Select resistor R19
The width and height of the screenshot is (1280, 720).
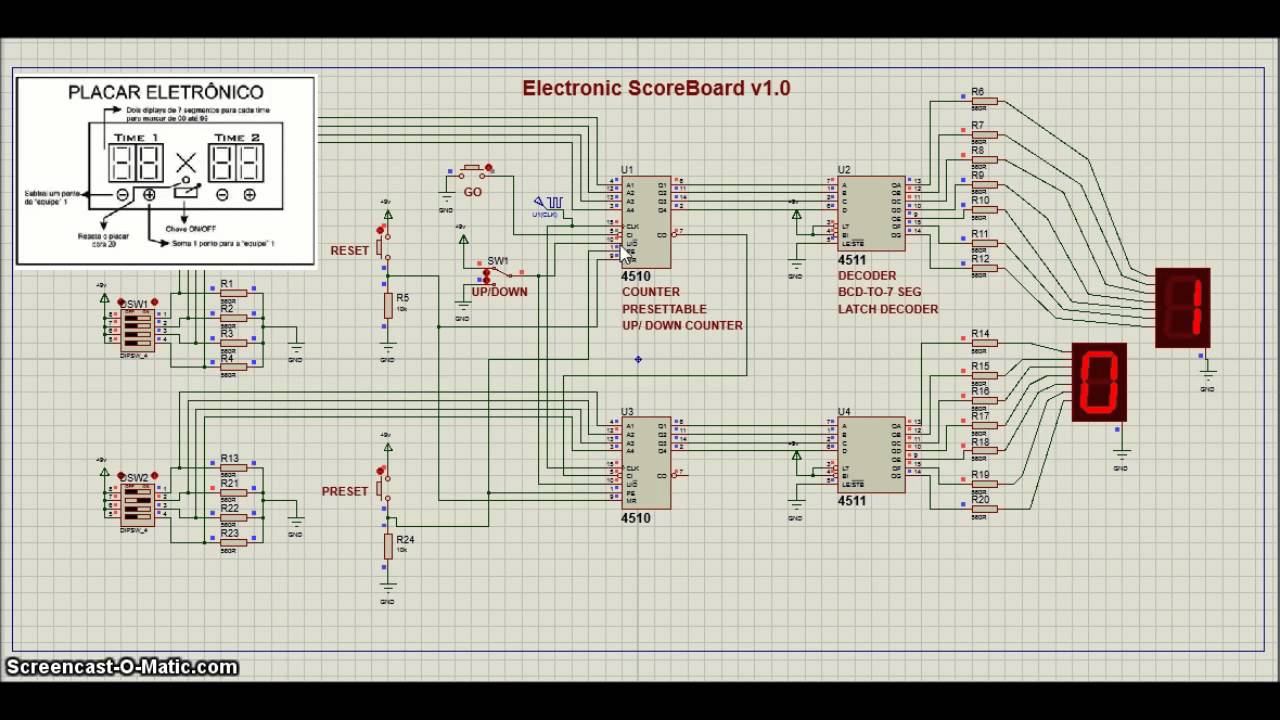984,484
